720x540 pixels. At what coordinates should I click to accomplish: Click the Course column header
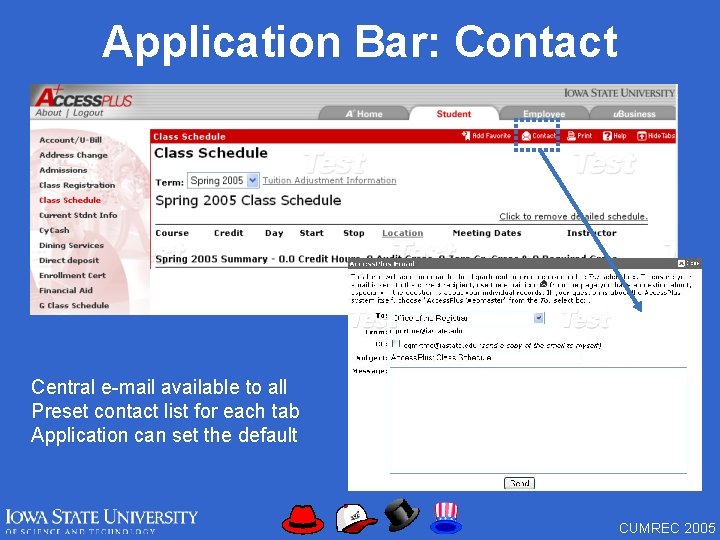coord(172,233)
